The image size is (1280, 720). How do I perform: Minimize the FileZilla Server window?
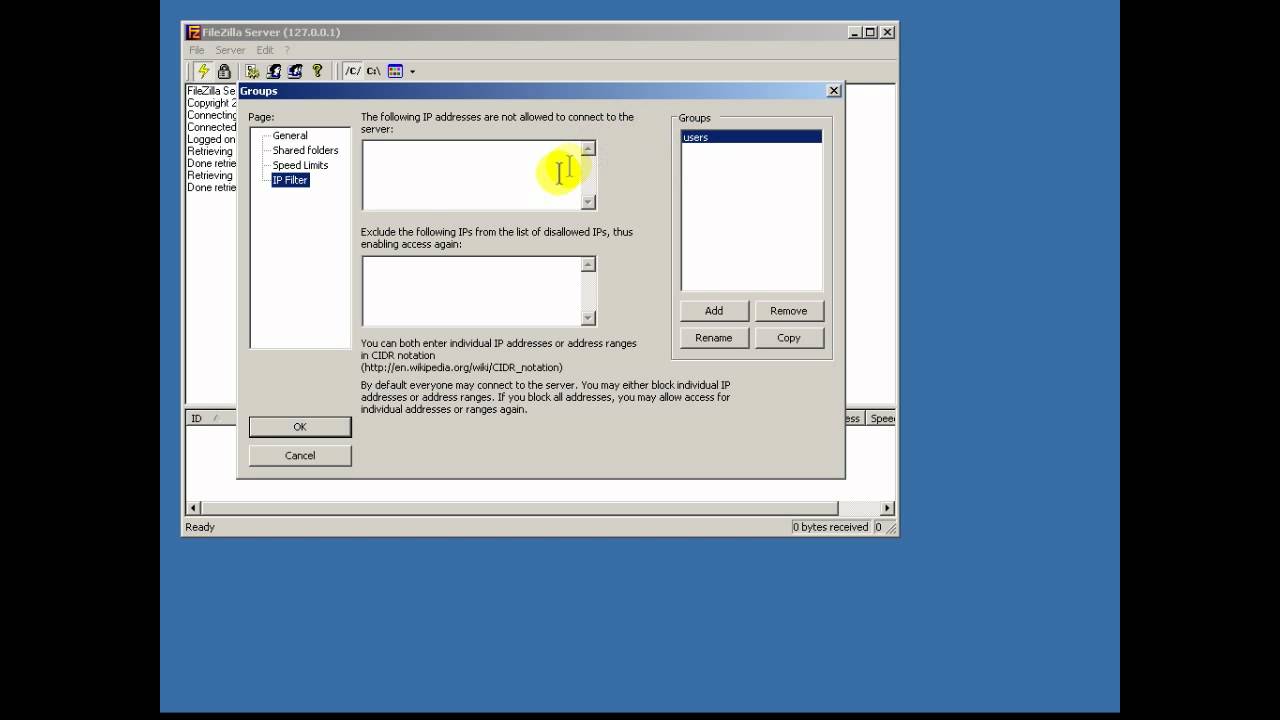(x=855, y=32)
